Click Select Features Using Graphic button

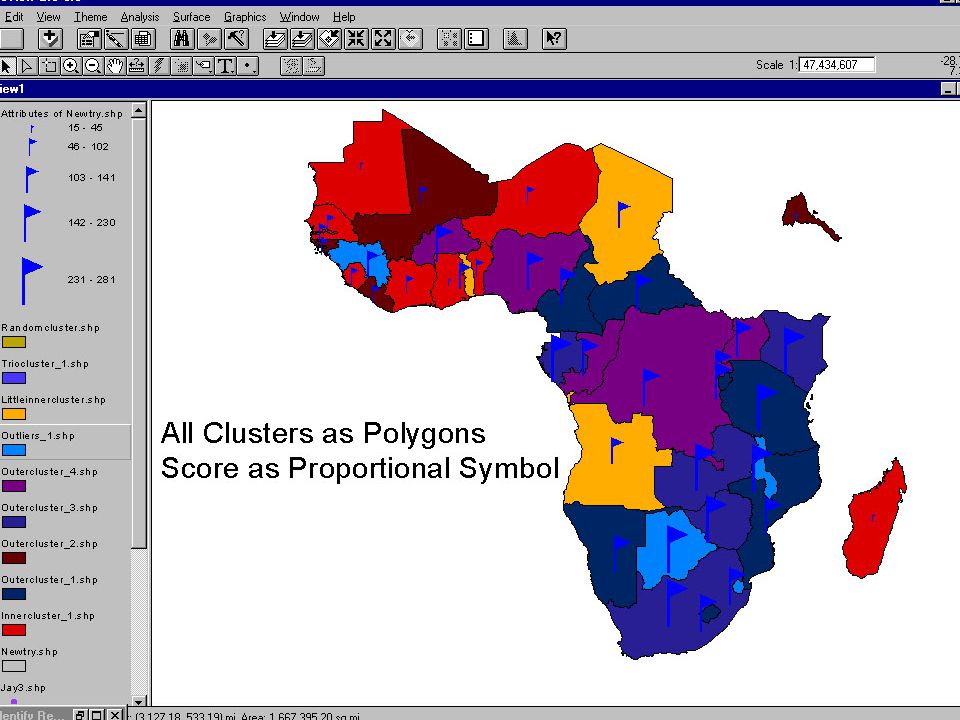pos(449,39)
